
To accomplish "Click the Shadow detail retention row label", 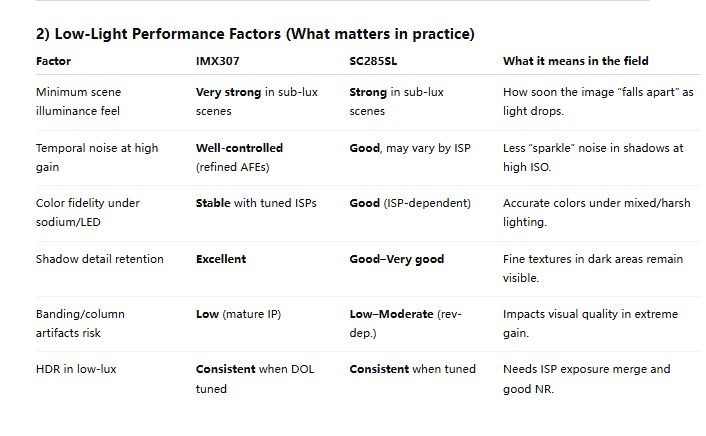I will tap(99, 259).
